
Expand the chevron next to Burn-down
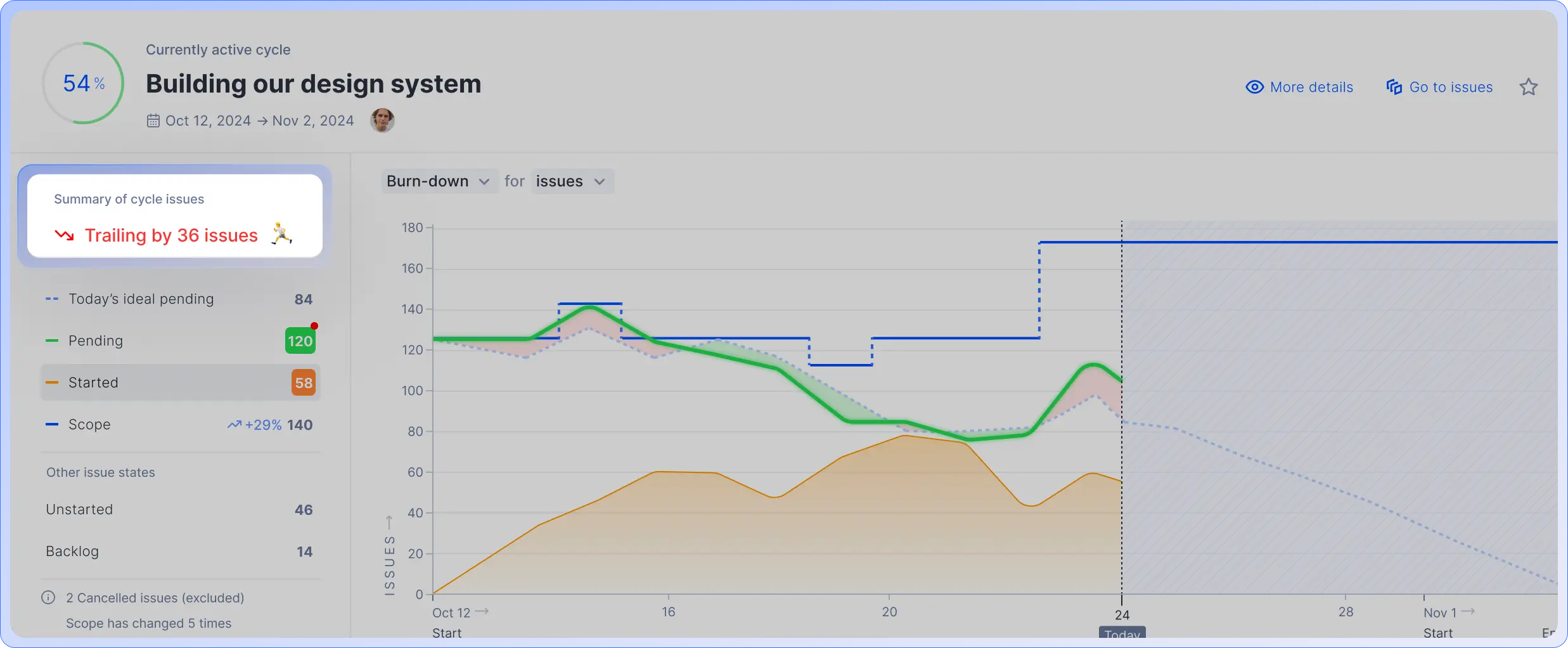(484, 181)
